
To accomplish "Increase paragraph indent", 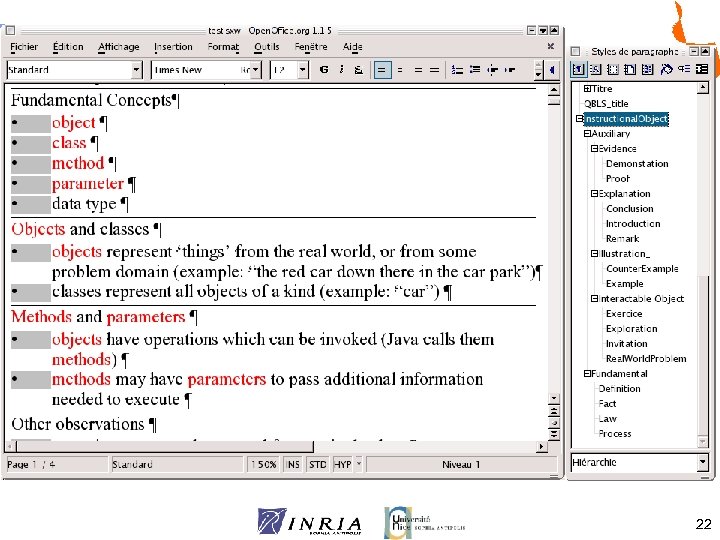I will coord(510,70).
